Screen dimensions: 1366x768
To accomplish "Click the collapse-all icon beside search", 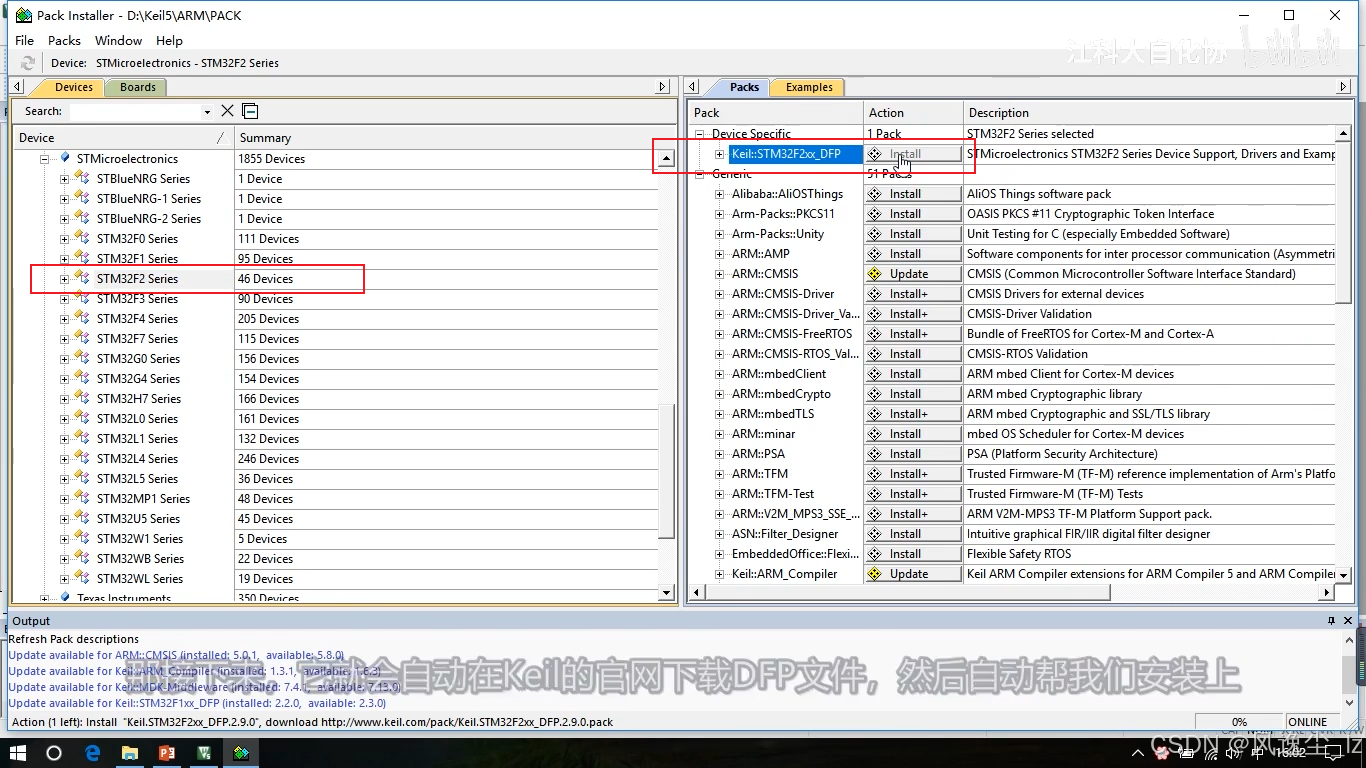I will click(250, 111).
